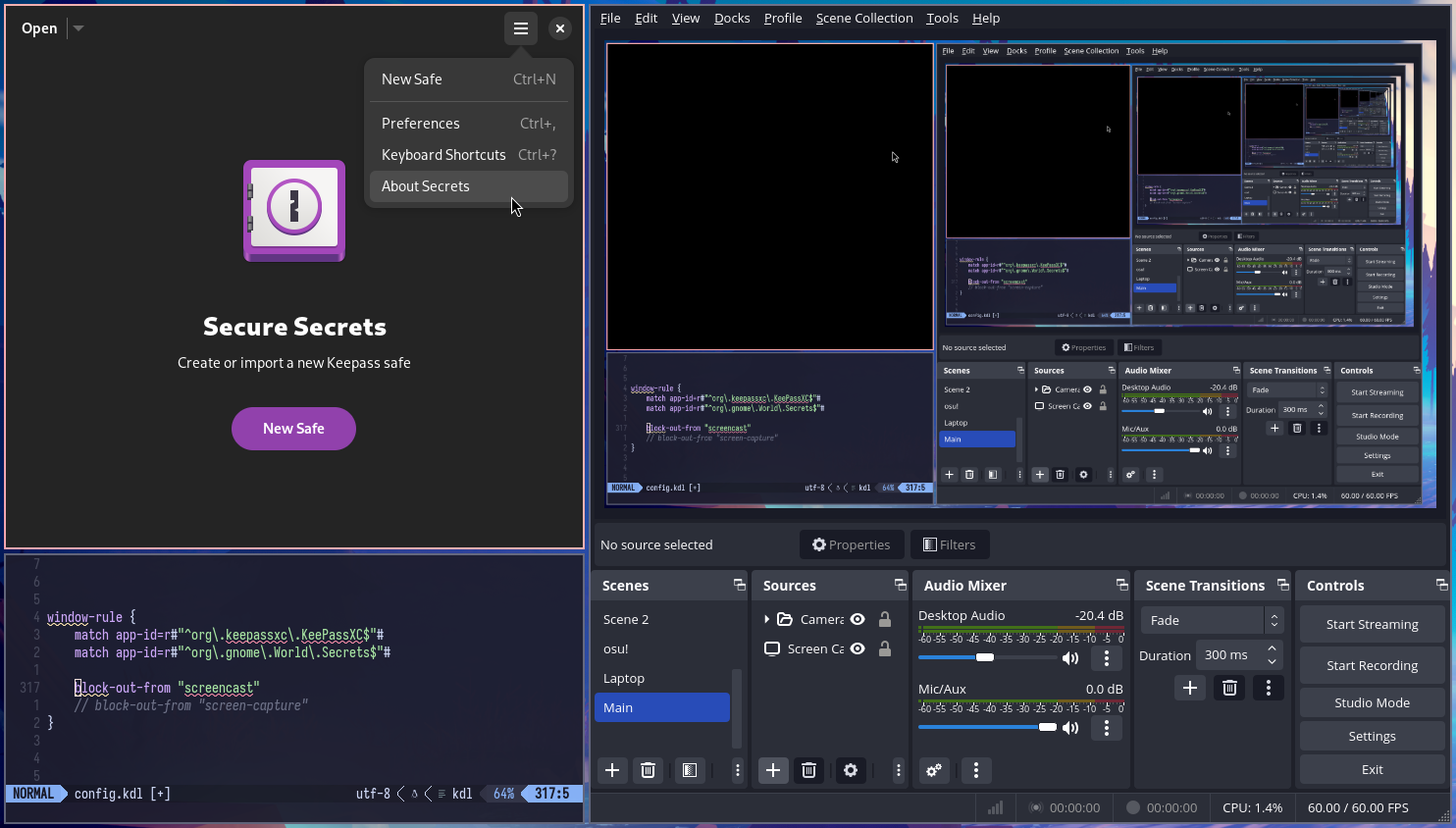Viewport: 1456px width, 828px height.
Task: Open the recent safes dropdown next to Open
Action: click(78, 27)
